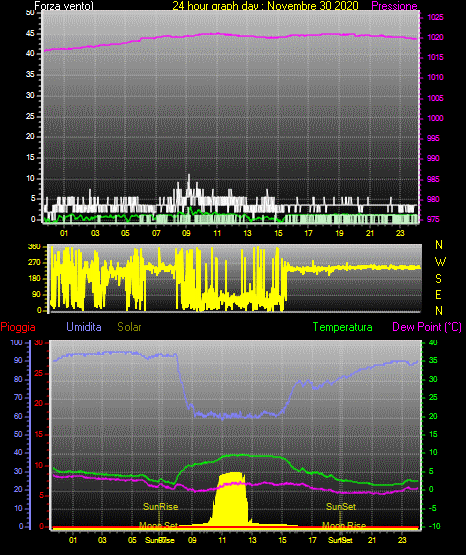Screen dimensions: 466x555
Task: Click the yellow solar radiation peak
Action: pos(232,499)
